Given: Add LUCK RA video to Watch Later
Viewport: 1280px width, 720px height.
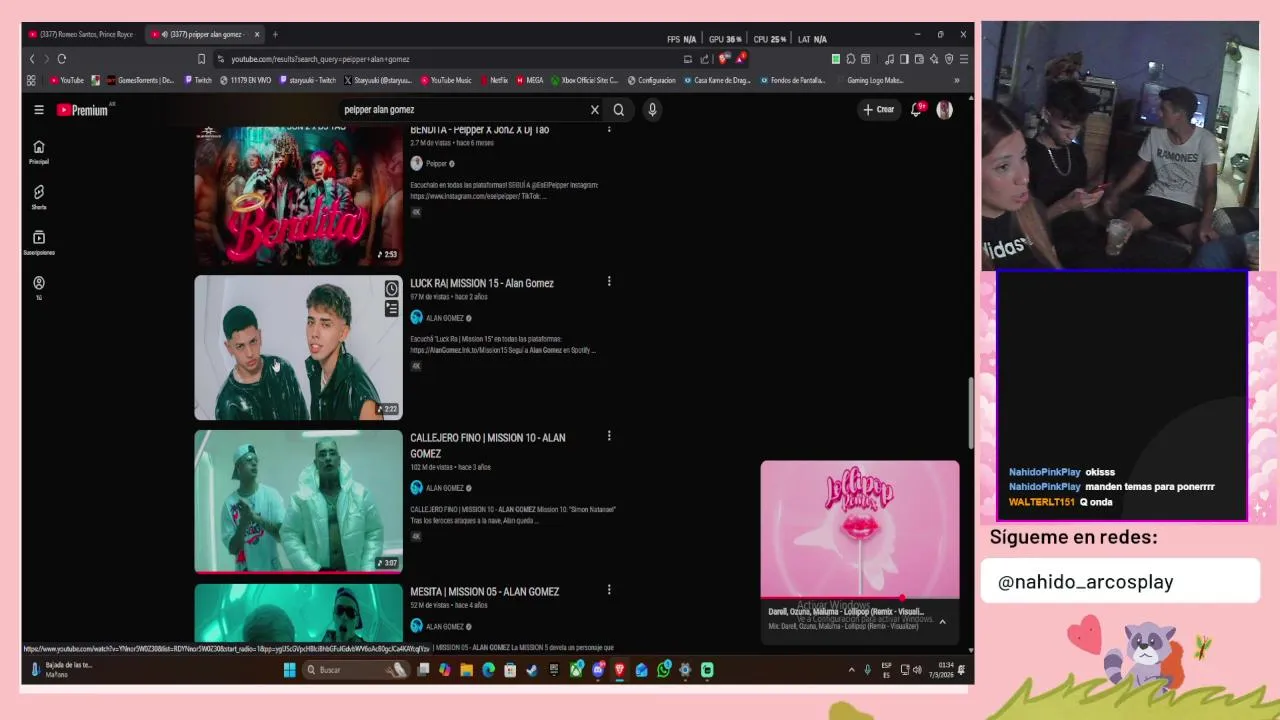Looking at the screenshot, I should 392,289.
